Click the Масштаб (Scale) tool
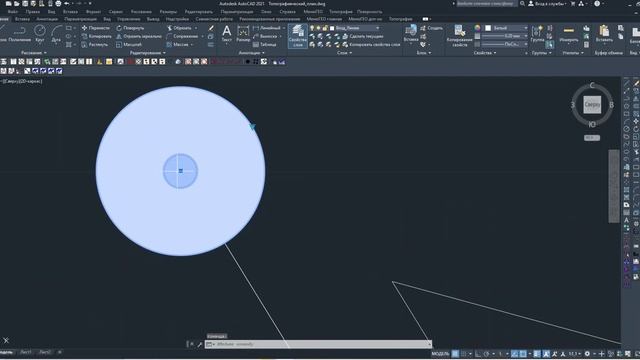Screen dimensions: 640x360 coord(129,44)
